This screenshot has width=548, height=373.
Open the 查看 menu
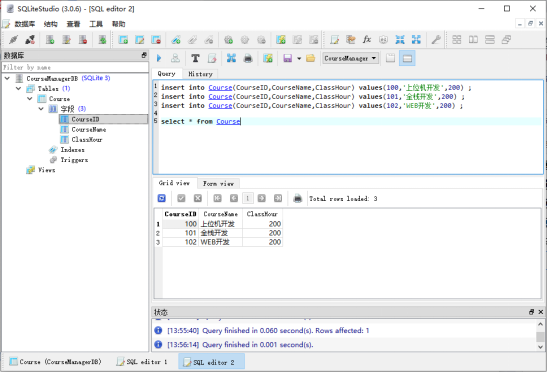point(73,24)
